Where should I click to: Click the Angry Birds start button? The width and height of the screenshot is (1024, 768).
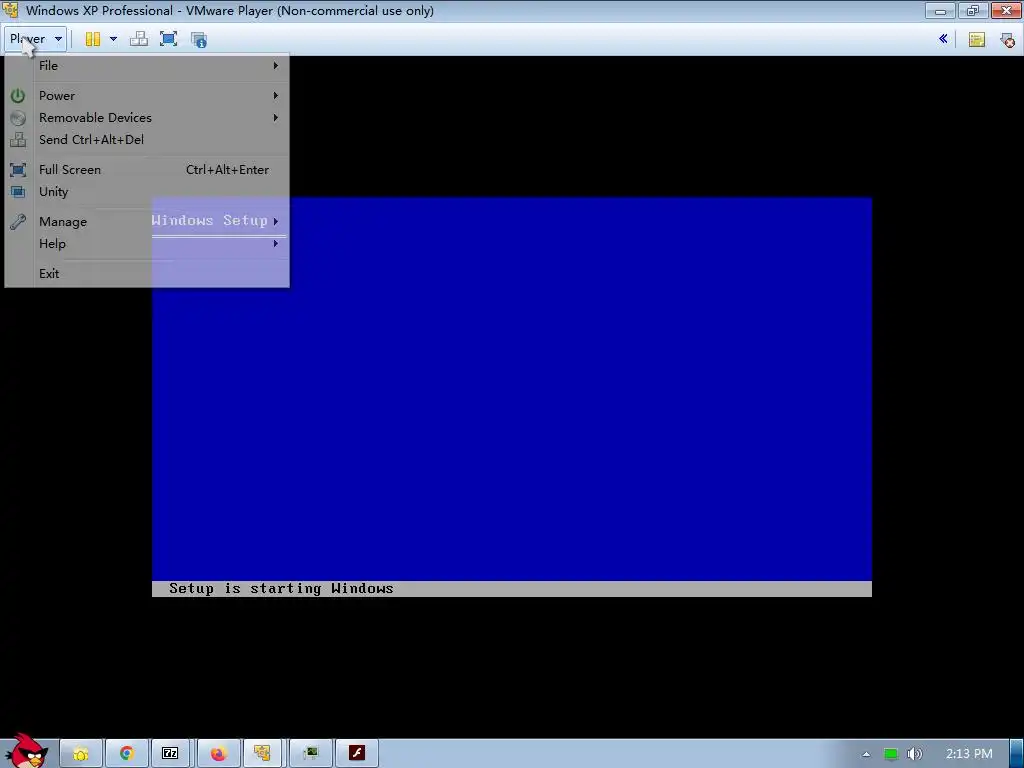pos(26,751)
